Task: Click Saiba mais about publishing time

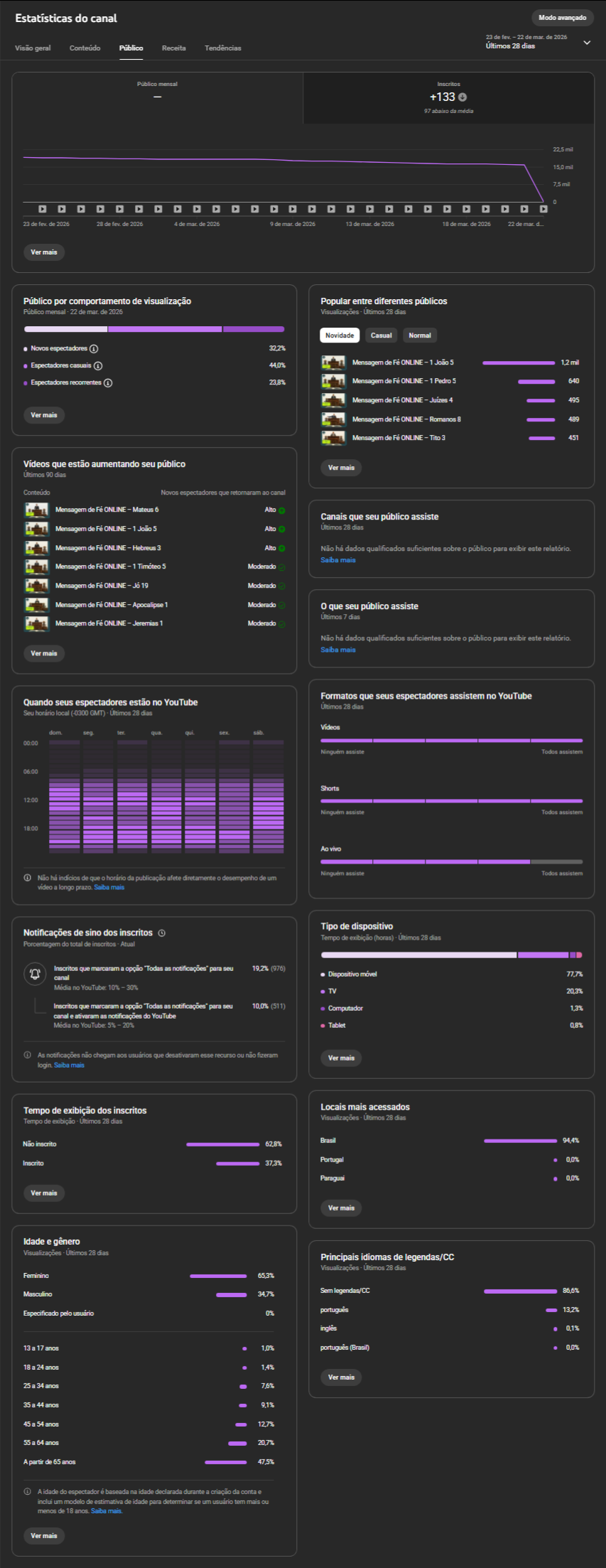Action: click(109, 887)
